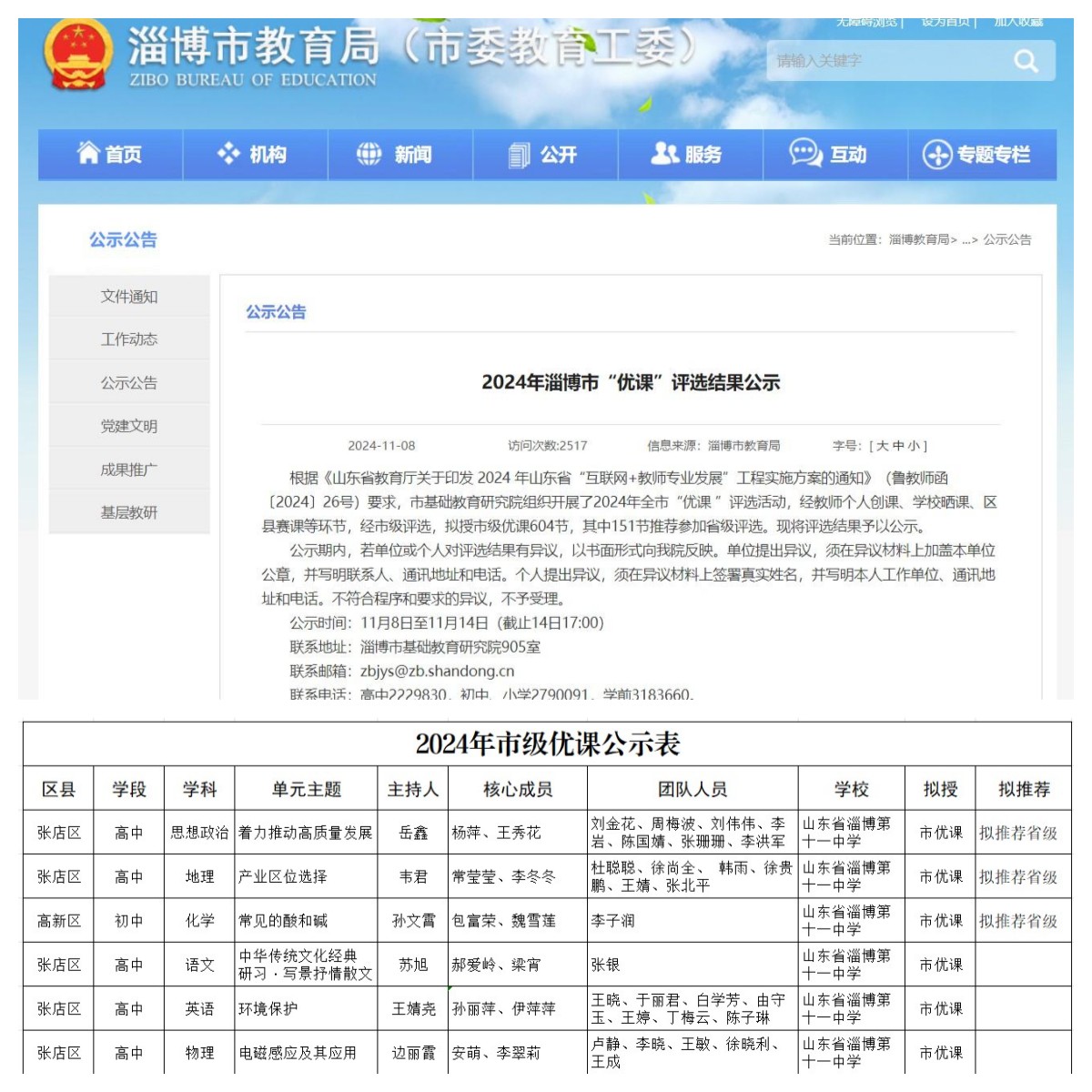This screenshot has height=1092, width=1092.
Task: Set font size to 小
Action: pos(912,446)
